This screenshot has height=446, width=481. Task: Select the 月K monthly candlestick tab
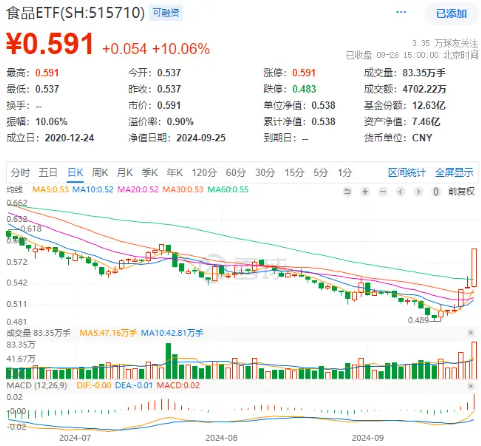click(x=125, y=172)
